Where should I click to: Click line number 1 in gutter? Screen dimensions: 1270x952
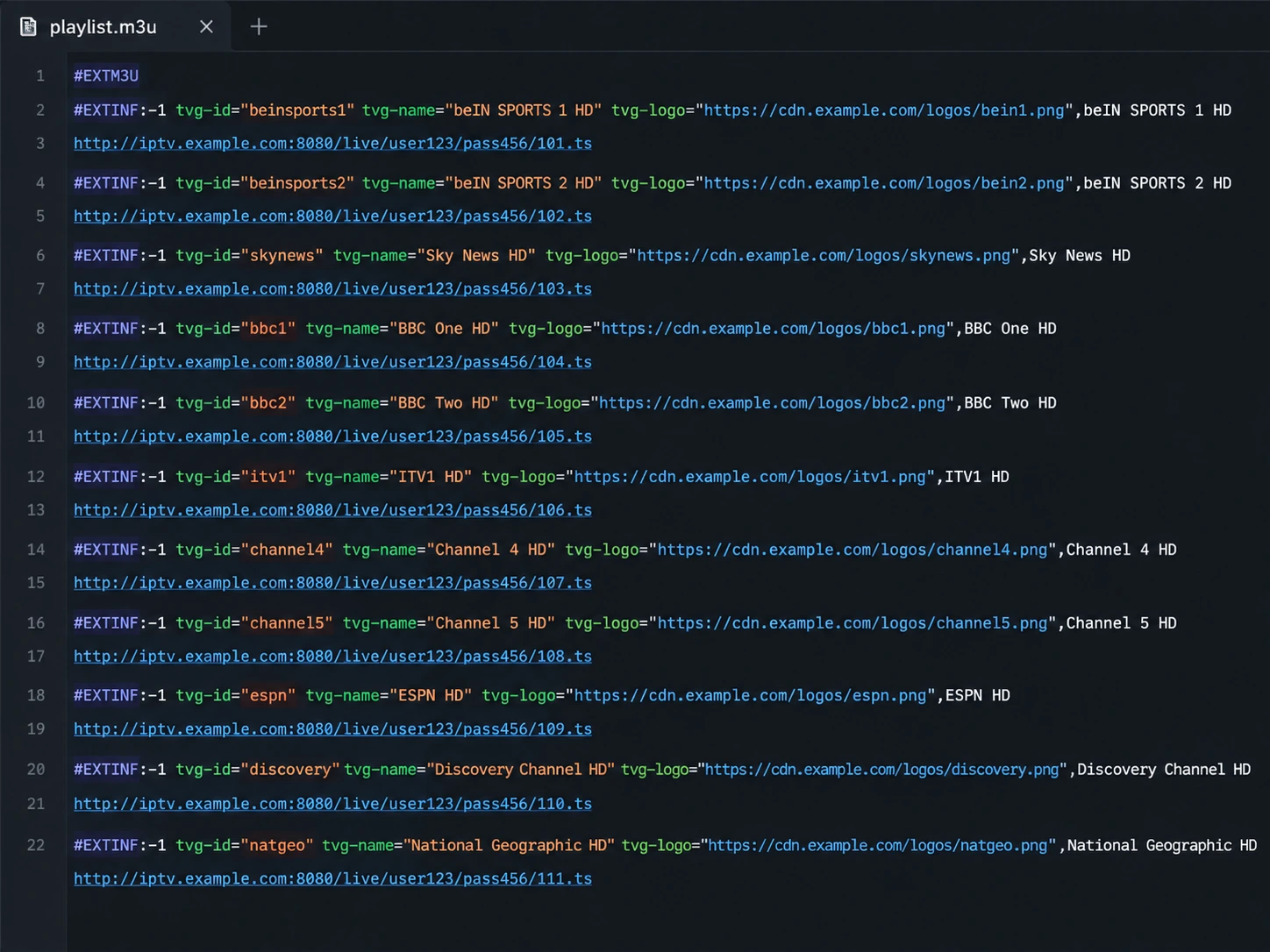click(x=40, y=75)
